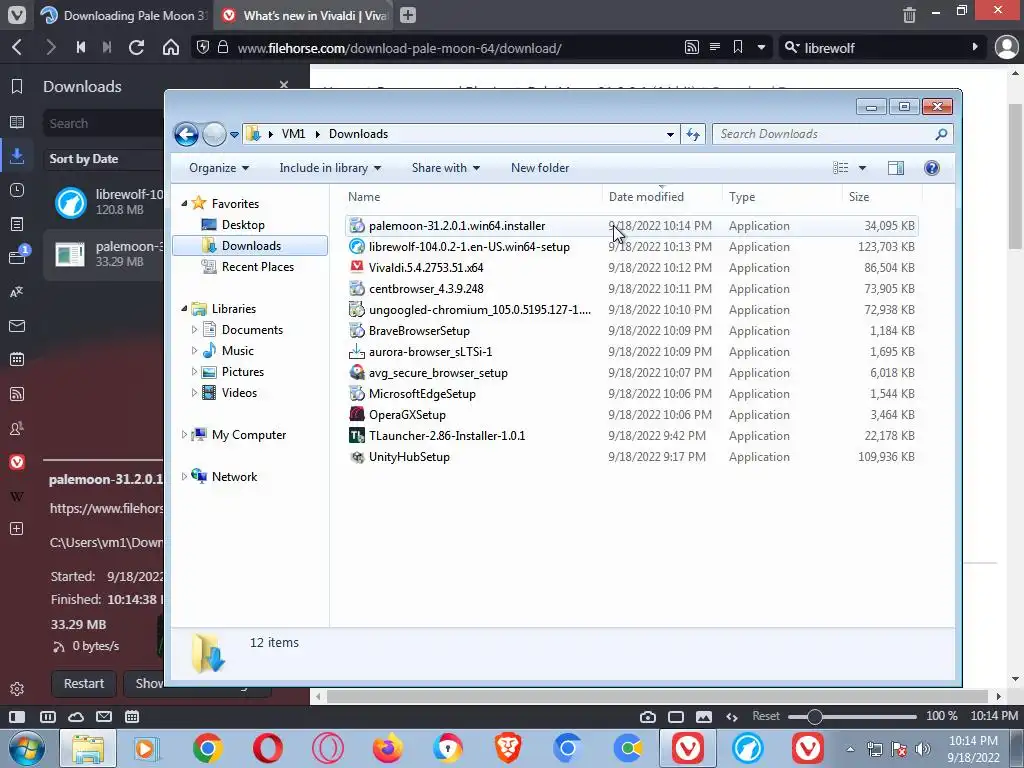Bookmark the page in address bar
1024x768 pixels.
click(738, 47)
